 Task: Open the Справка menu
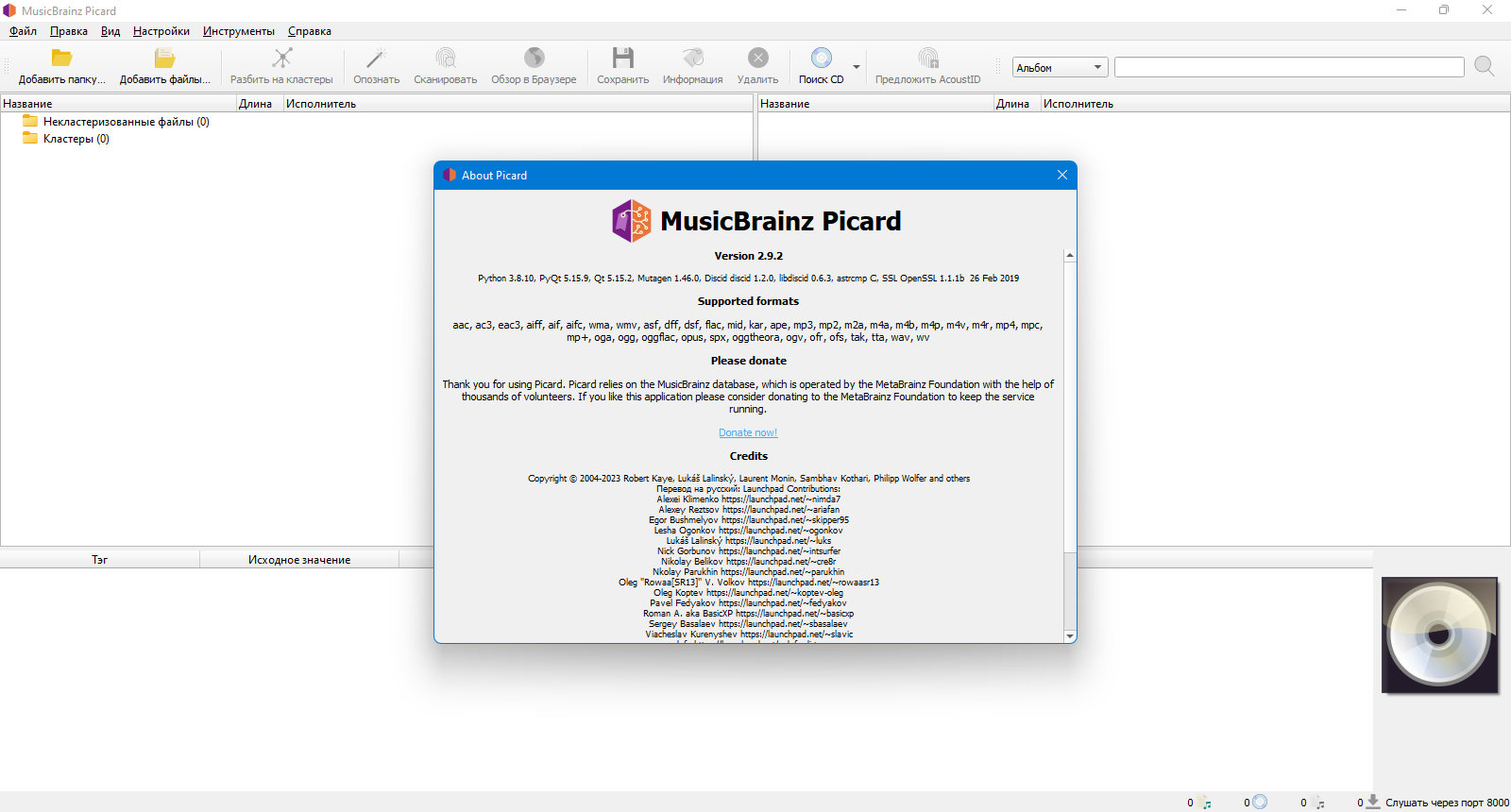(x=310, y=31)
